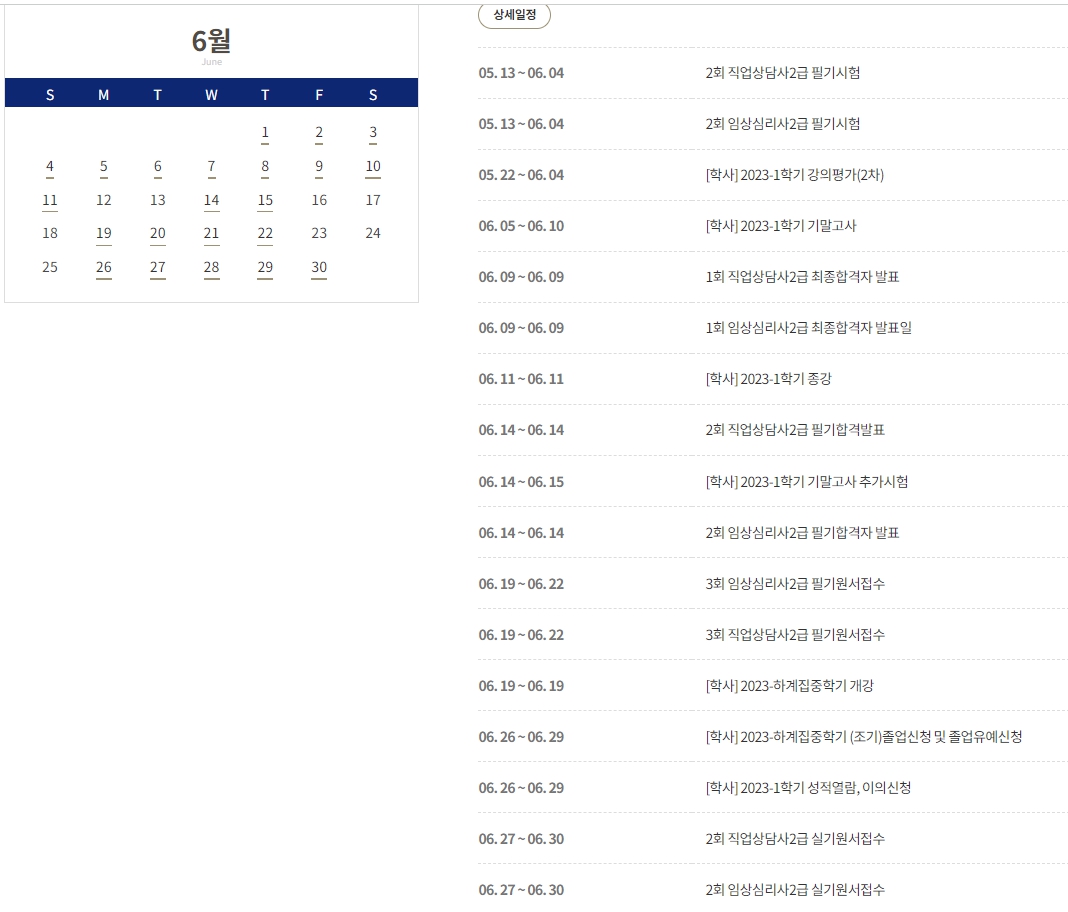Open 2023-하계집중학기 개강 entry
Viewport: 1068px width, 912px height.
click(x=789, y=686)
